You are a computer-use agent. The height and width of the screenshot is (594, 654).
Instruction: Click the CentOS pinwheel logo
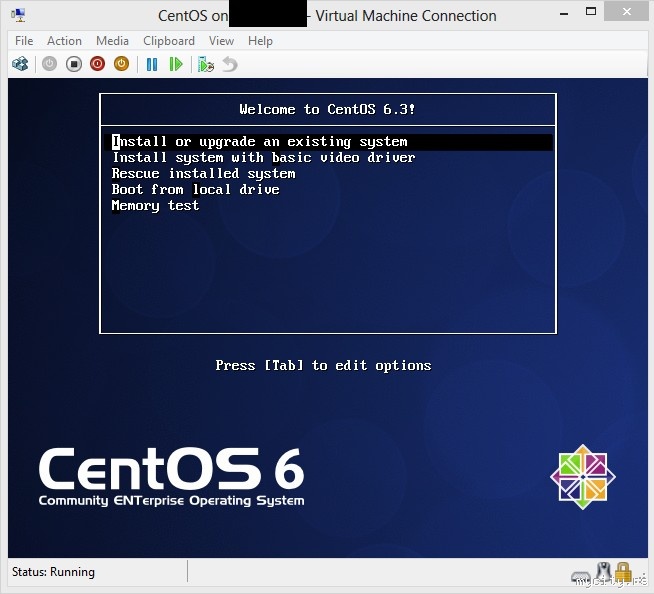click(x=583, y=477)
